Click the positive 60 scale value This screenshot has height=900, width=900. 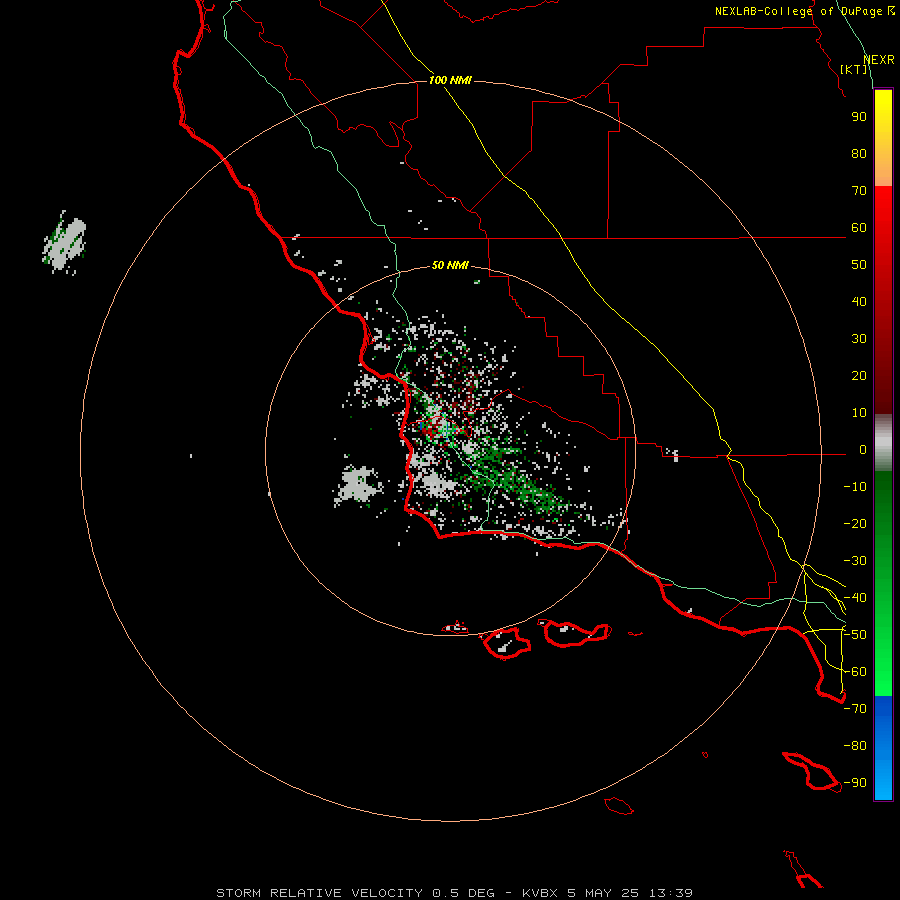point(859,228)
